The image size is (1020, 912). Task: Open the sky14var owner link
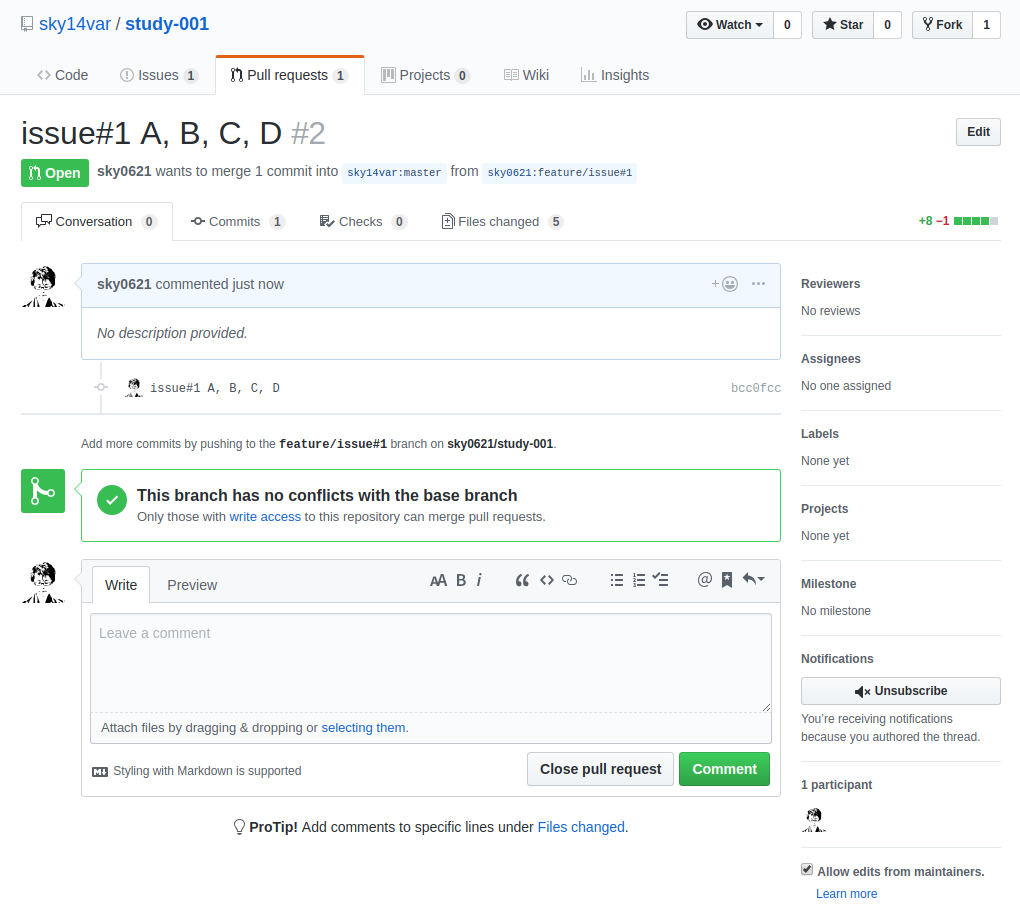(x=75, y=24)
